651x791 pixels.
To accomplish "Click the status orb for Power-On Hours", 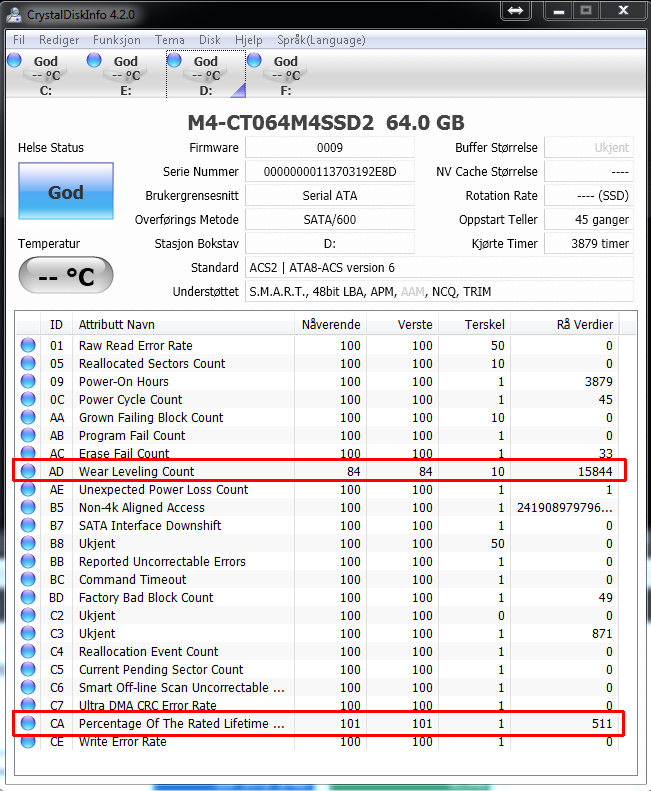I will (28, 381).
